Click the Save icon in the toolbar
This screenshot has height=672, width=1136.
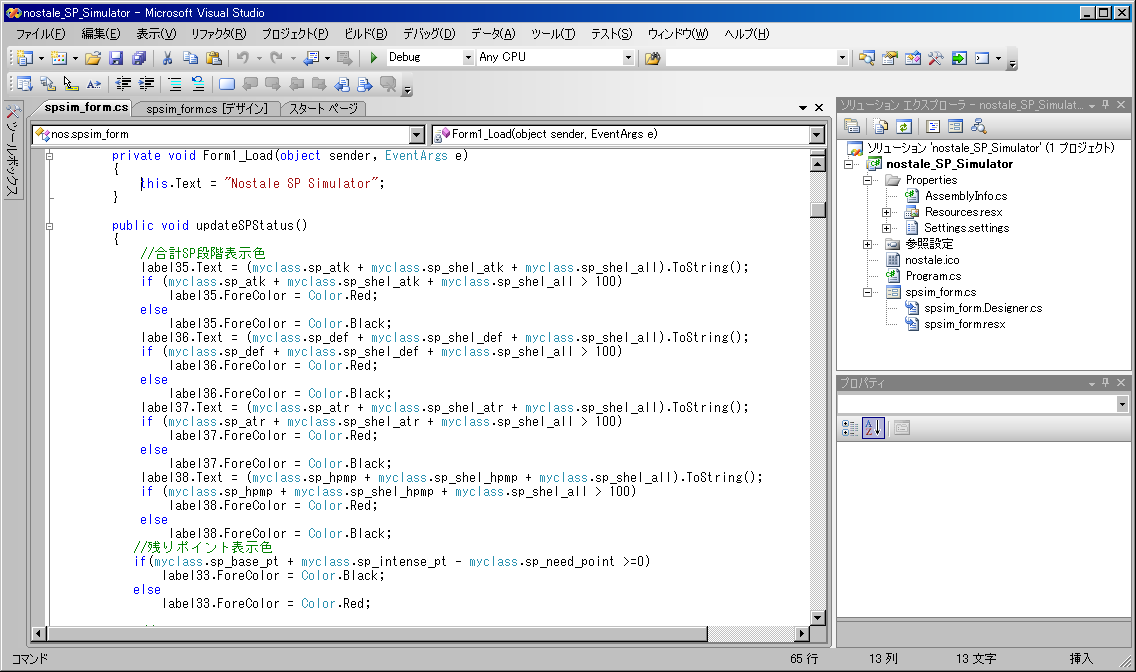coord(116,58)
